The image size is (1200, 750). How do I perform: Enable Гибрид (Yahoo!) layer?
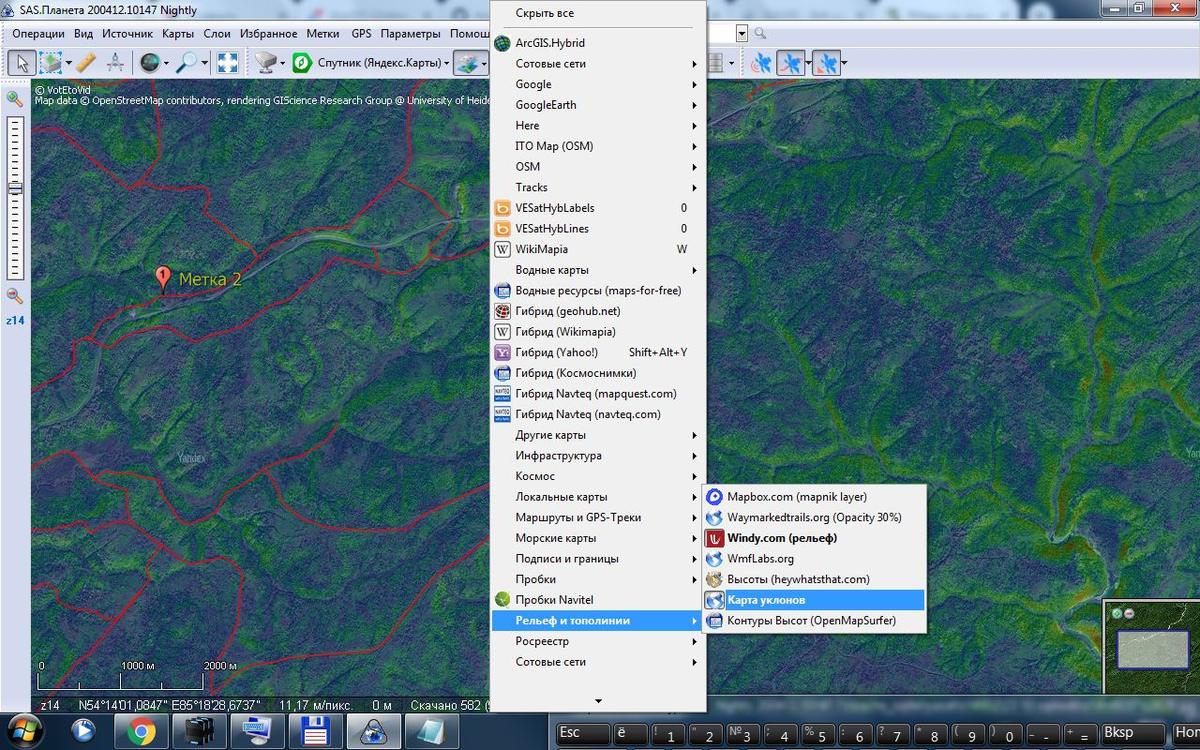click(598, 352)
